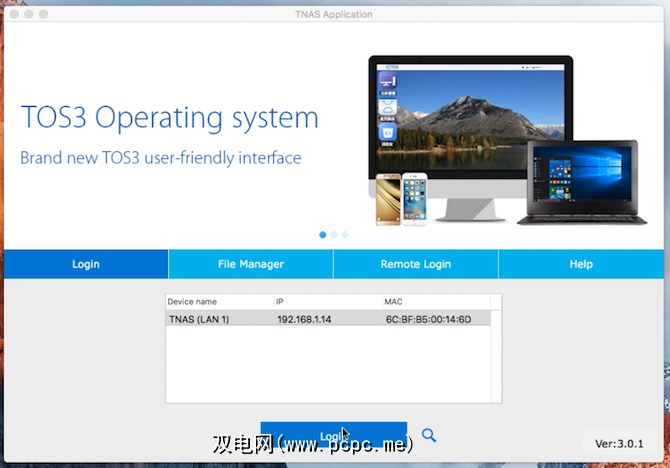Click the 6C:BF:B5:00:14:6D MAC cell

pos(428,319)
